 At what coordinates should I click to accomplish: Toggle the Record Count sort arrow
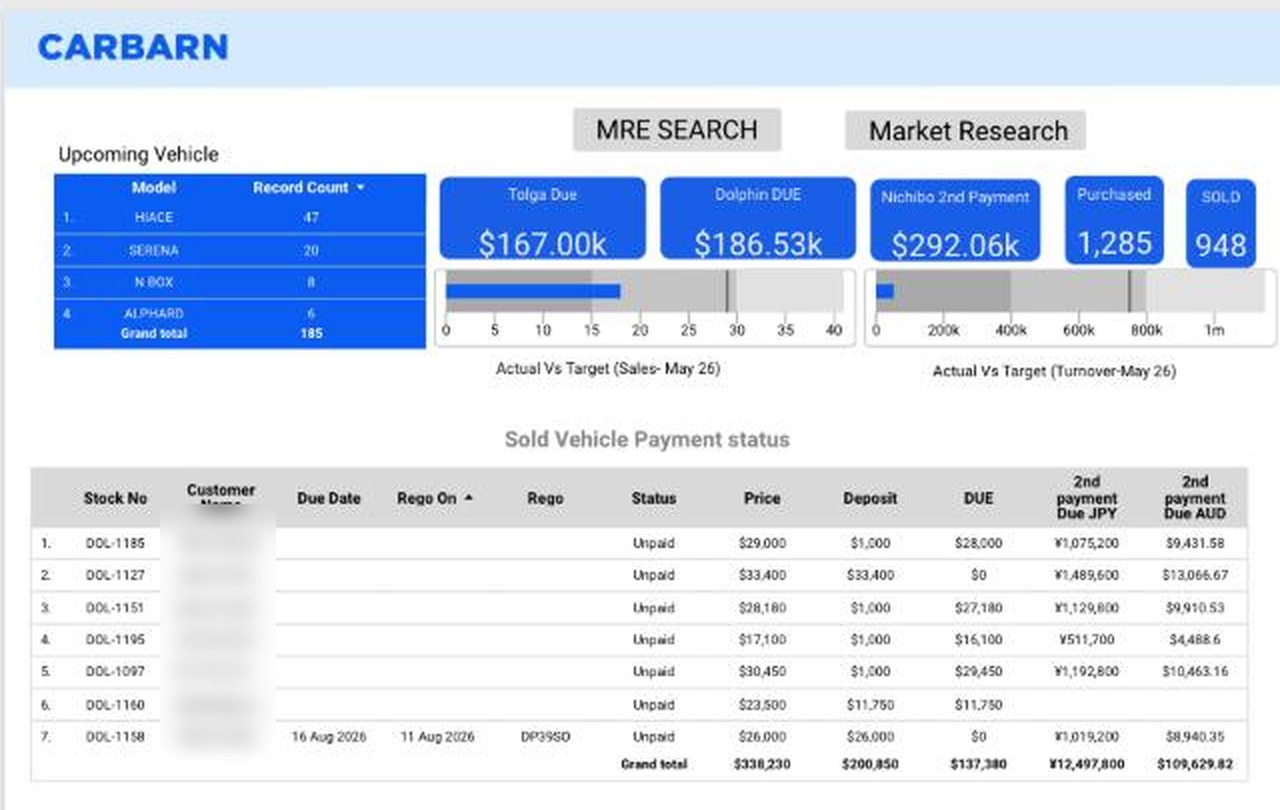pyautogui.click(x=361, y=188)
